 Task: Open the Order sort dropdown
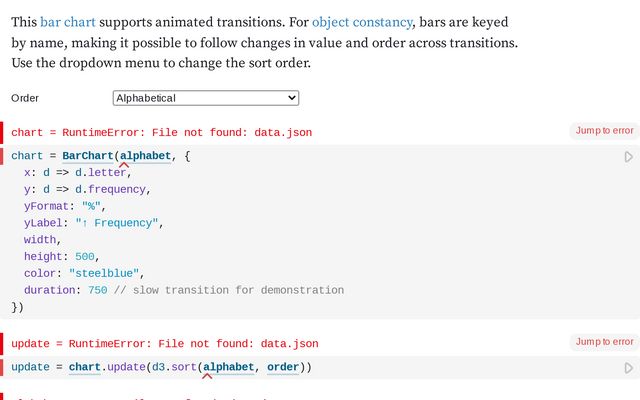(206, 98)
